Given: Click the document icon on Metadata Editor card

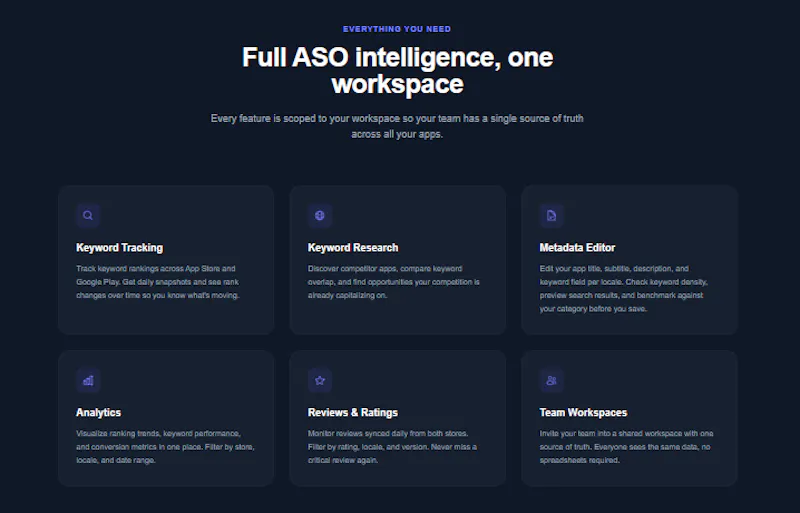Looking at the screenshot, I should pos(552,215).
